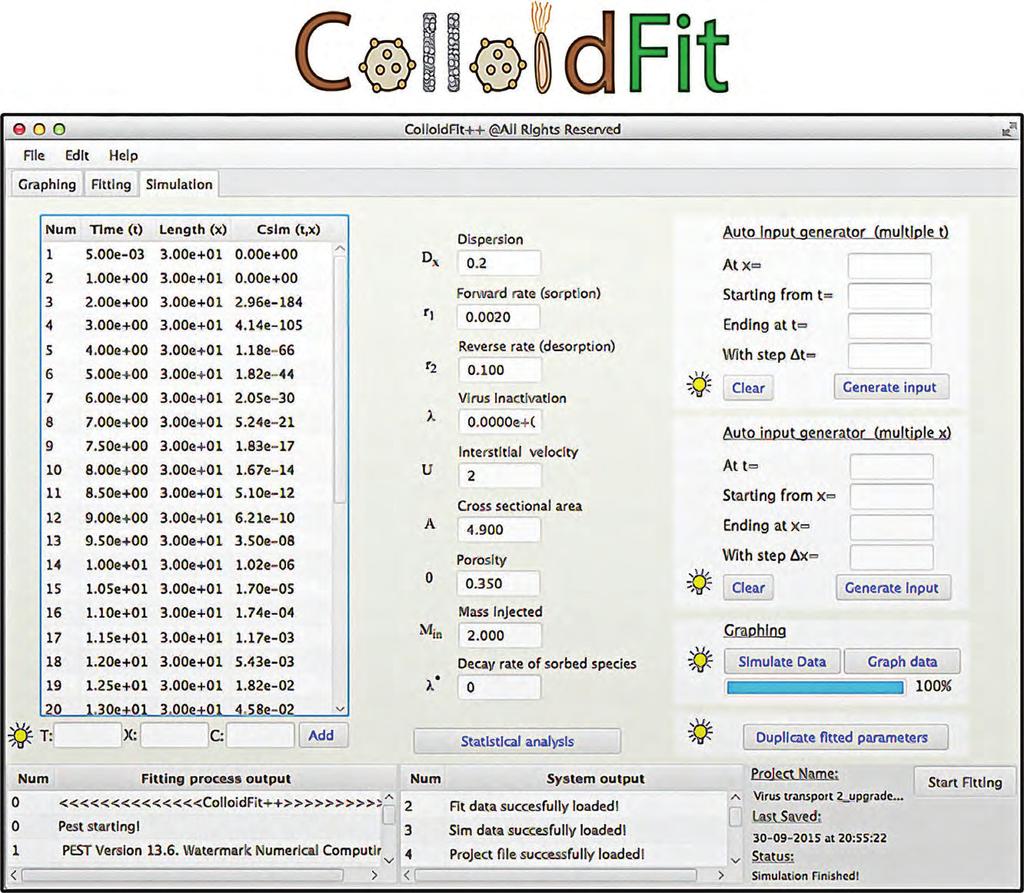Click Add button below data table
The width and height of the screenshot is (1024, 893).
pos(321,736)
